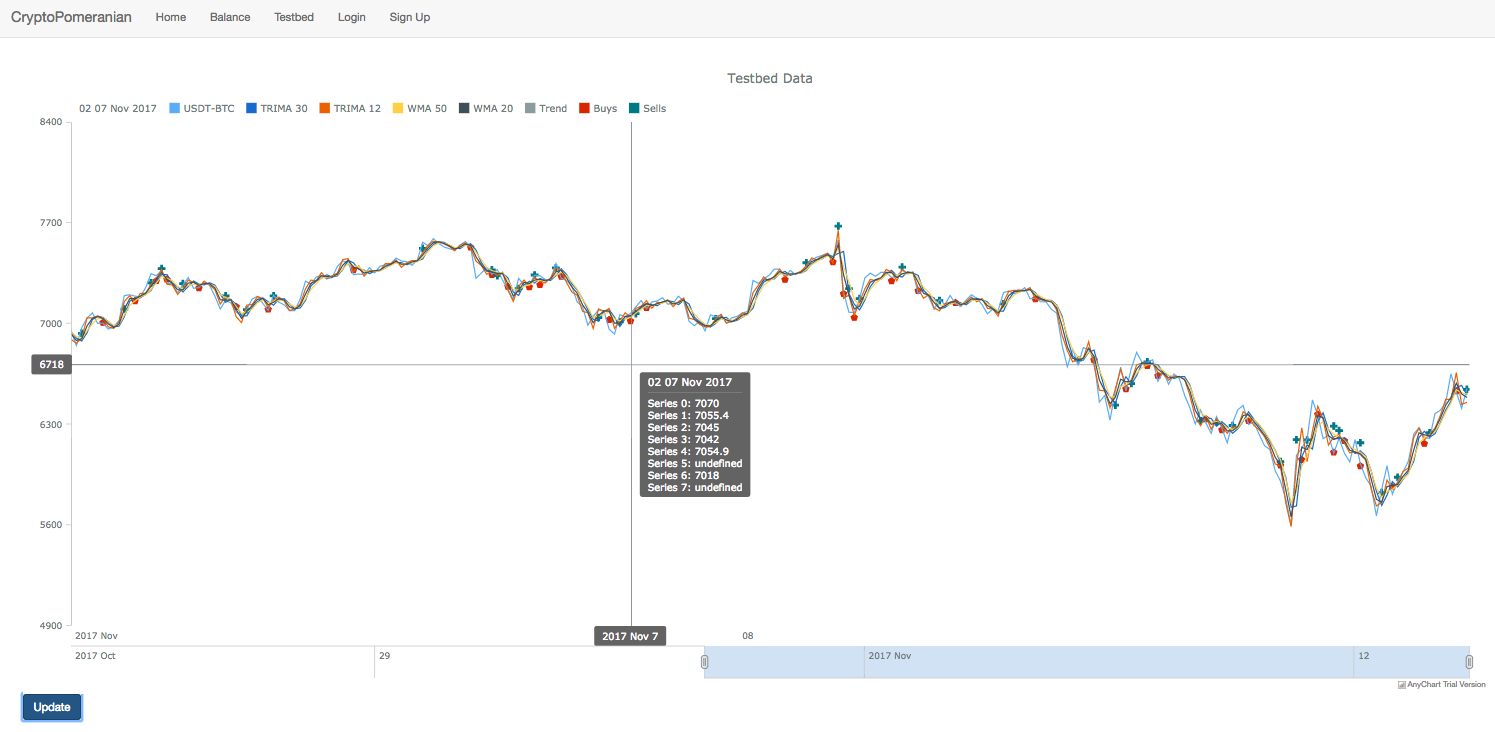
Task: Click the 6718 crosshair value label
Action: pos(52,365)
